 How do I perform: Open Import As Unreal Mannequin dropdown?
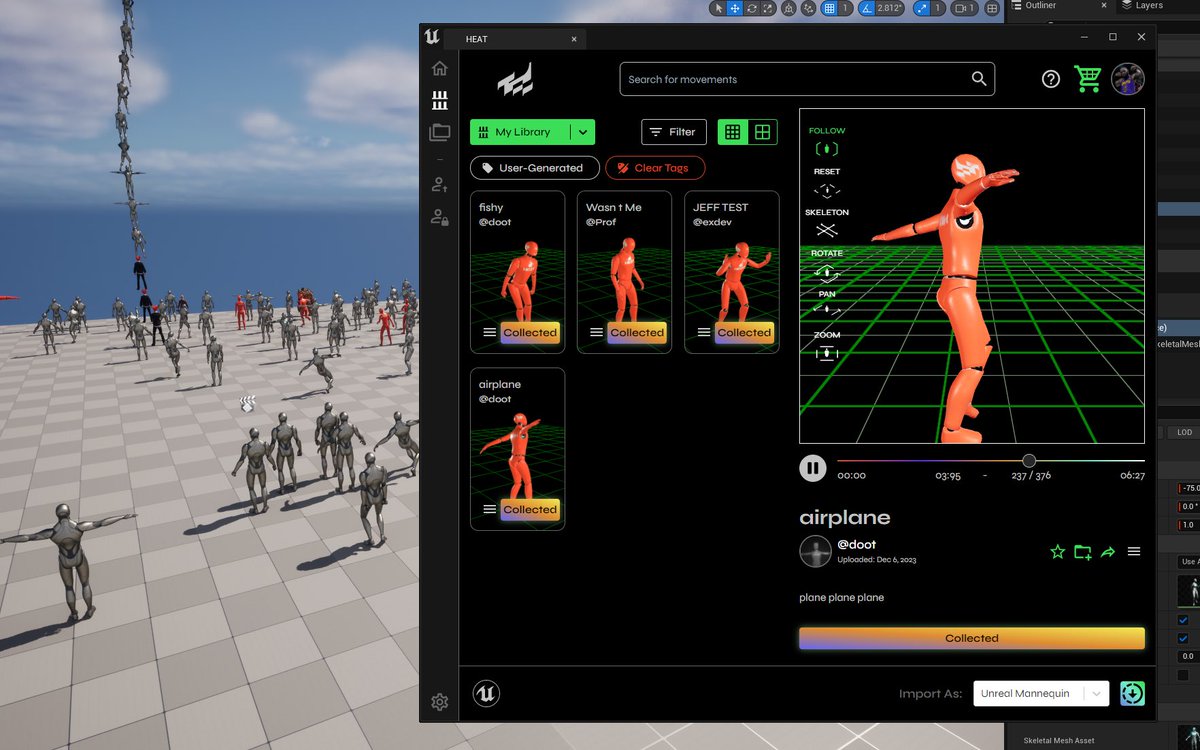pyautogui.click(x=1041, y=693)
